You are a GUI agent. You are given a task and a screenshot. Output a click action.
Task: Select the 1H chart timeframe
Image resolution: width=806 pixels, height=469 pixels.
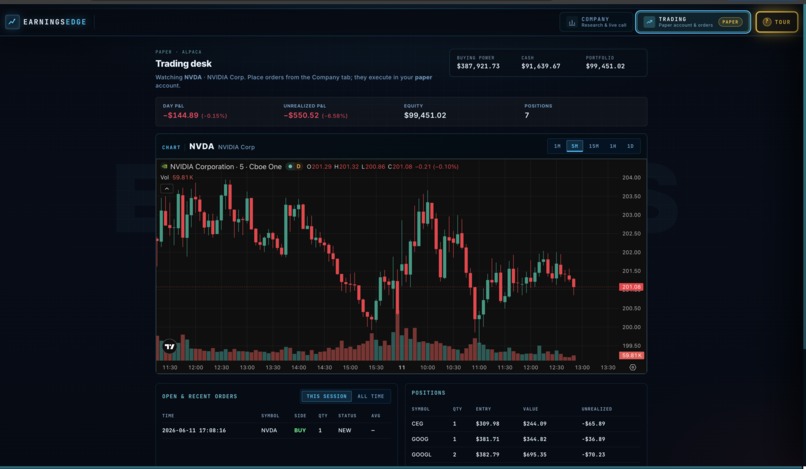coord(613,147)
